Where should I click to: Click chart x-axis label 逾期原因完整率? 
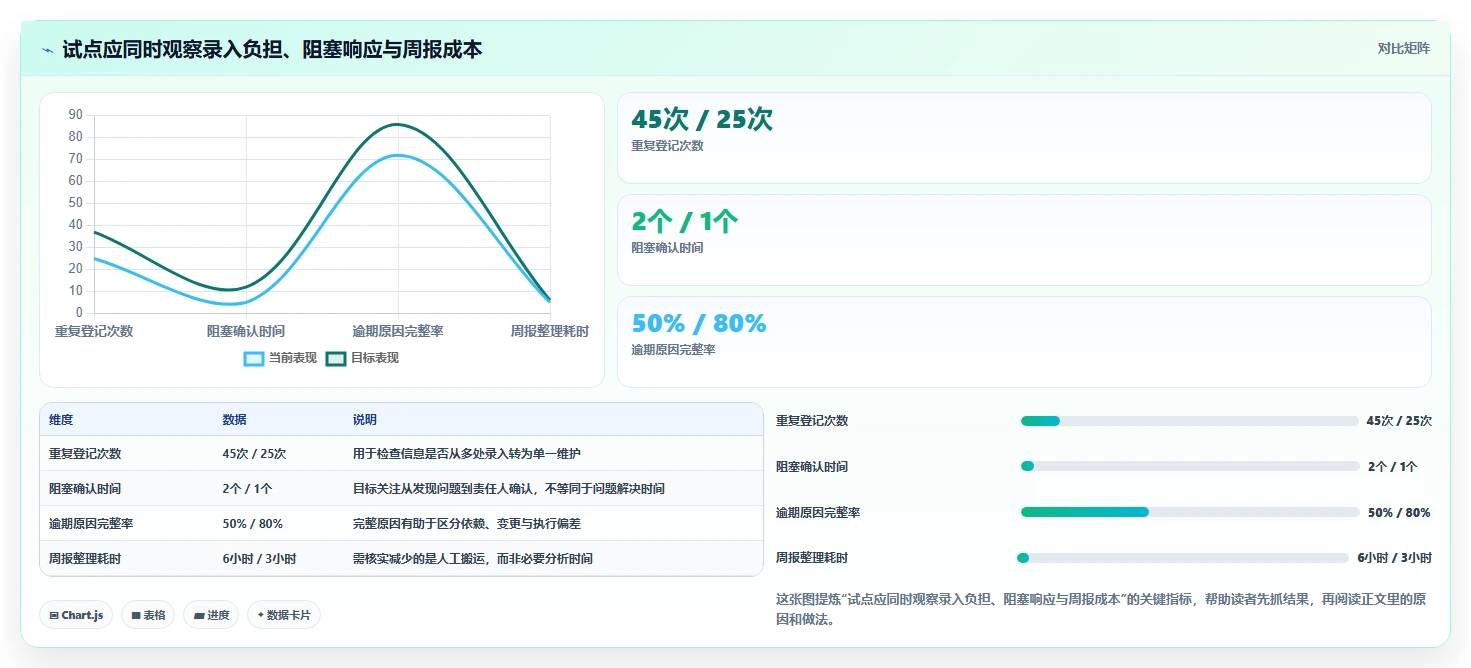tap(398, 331)
